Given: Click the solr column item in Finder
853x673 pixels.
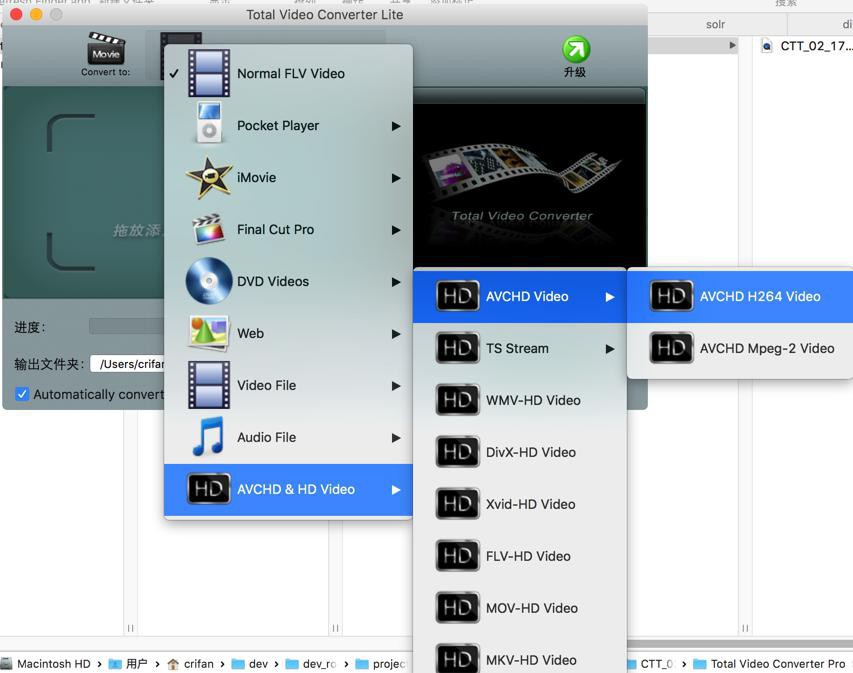Looking at the screenshot, I should tap(715, 24).
